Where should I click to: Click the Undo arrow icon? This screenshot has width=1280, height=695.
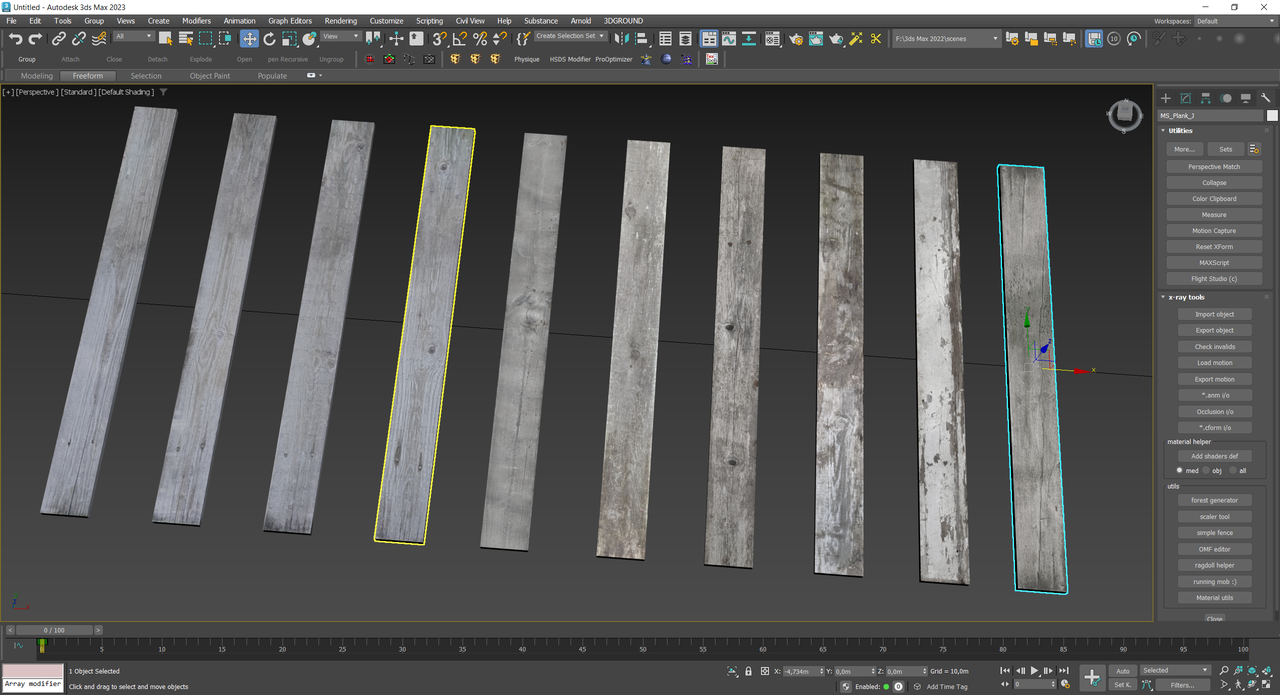coord(15,38)
